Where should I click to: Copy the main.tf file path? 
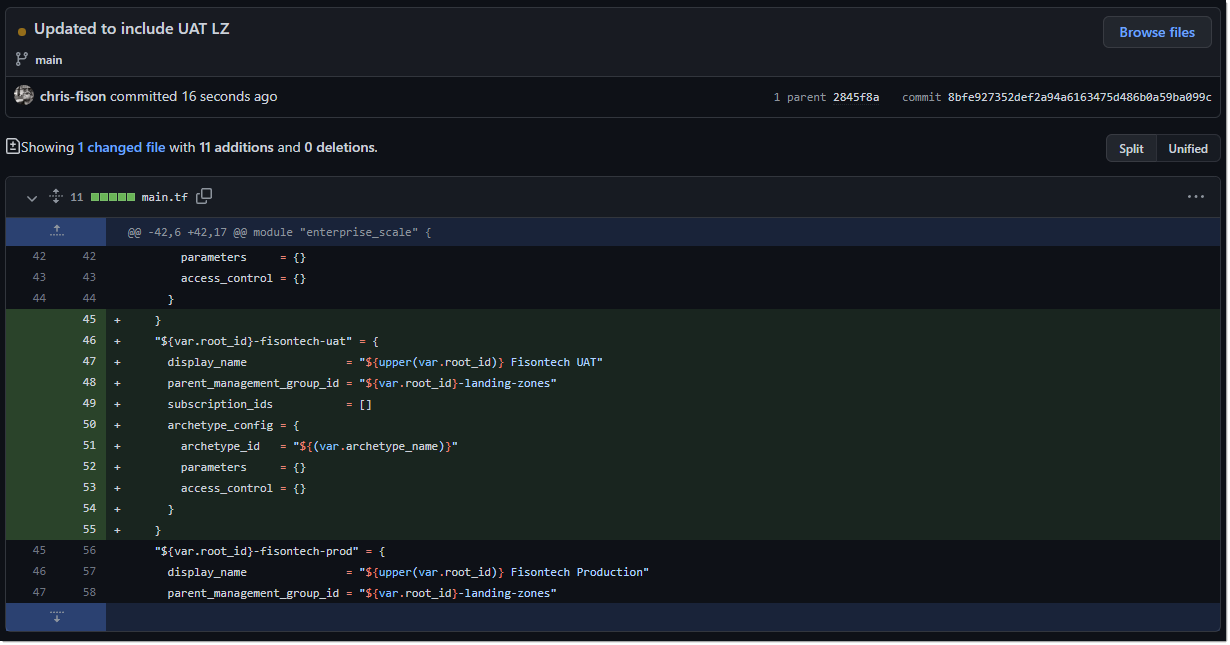(x=204, y=197)
